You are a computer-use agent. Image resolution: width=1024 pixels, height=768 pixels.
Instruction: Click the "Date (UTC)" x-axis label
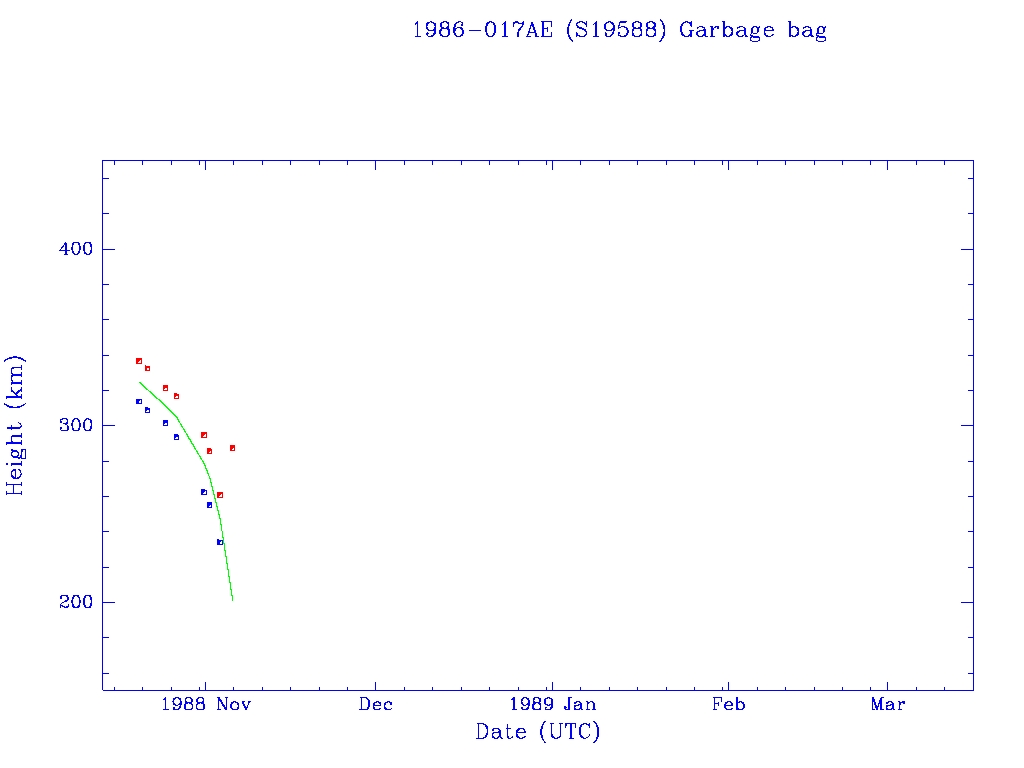click(x=538, y=732)
